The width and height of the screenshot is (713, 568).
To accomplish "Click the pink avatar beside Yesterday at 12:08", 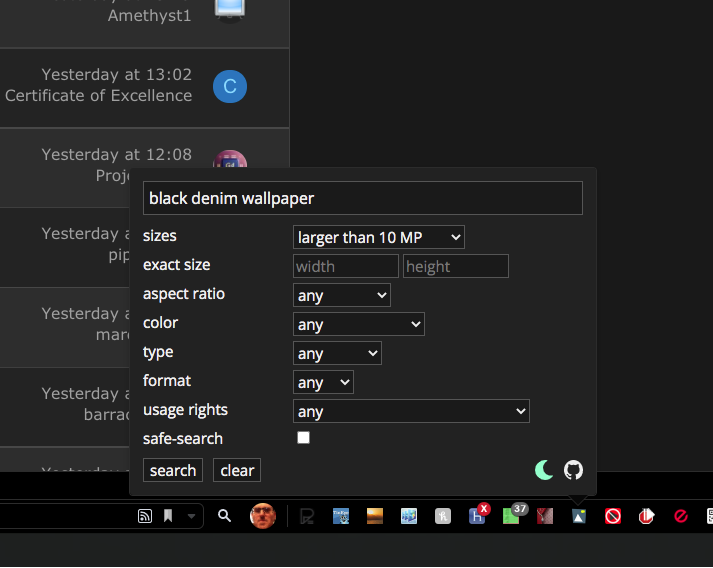I will click(x=230, y=159).
